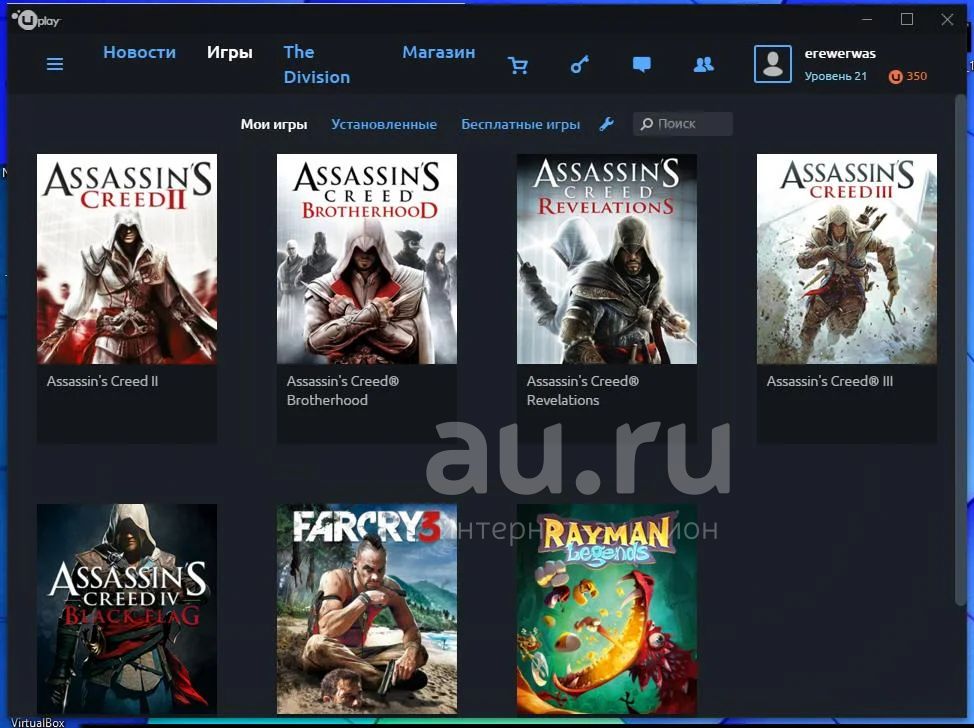The width and height of the screenshot is (974, 728).
Task: Click the key activation icon
Action: (x=580, y=64)
